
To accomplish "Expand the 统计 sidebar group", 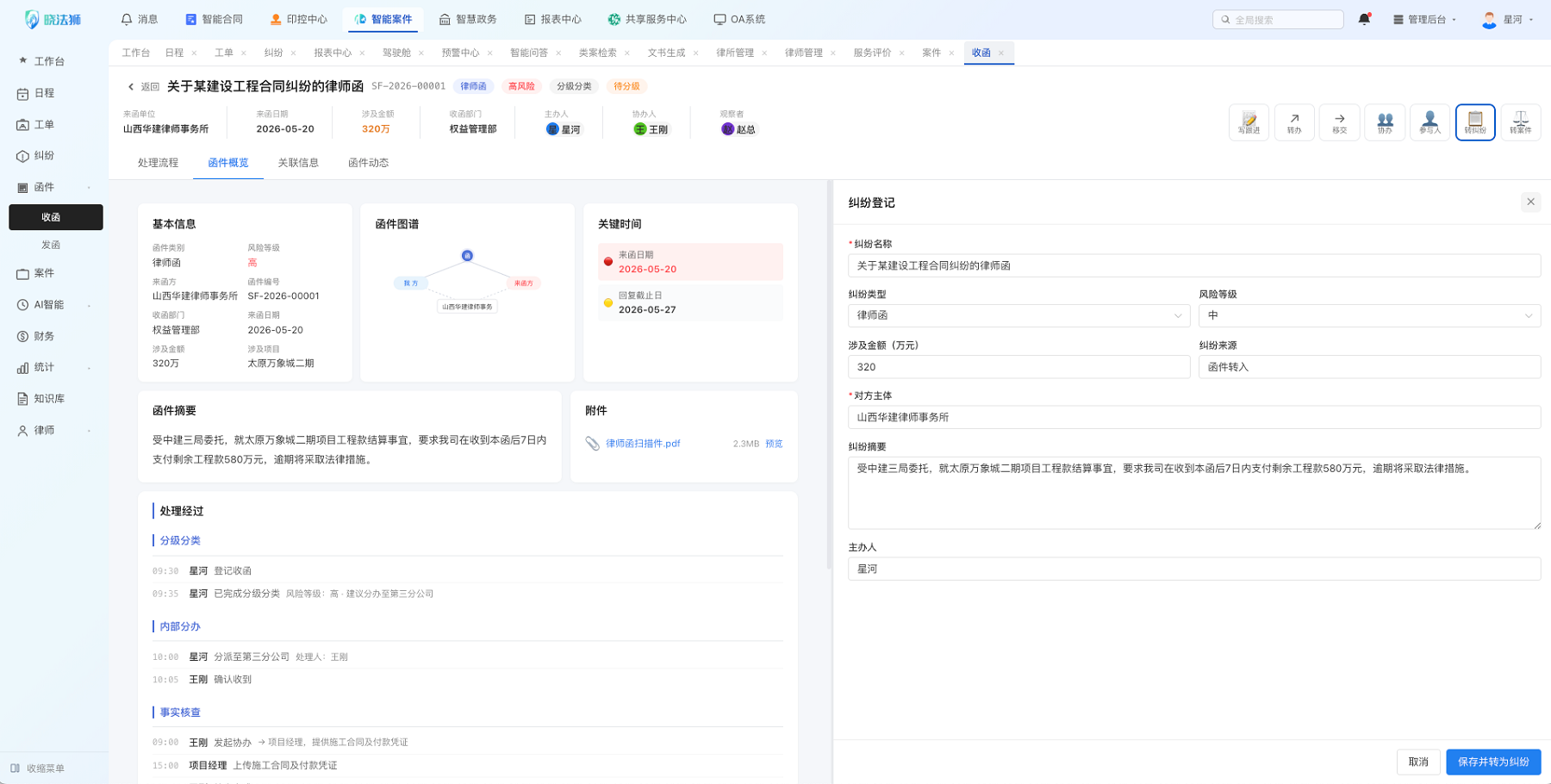I will (90, 368).
